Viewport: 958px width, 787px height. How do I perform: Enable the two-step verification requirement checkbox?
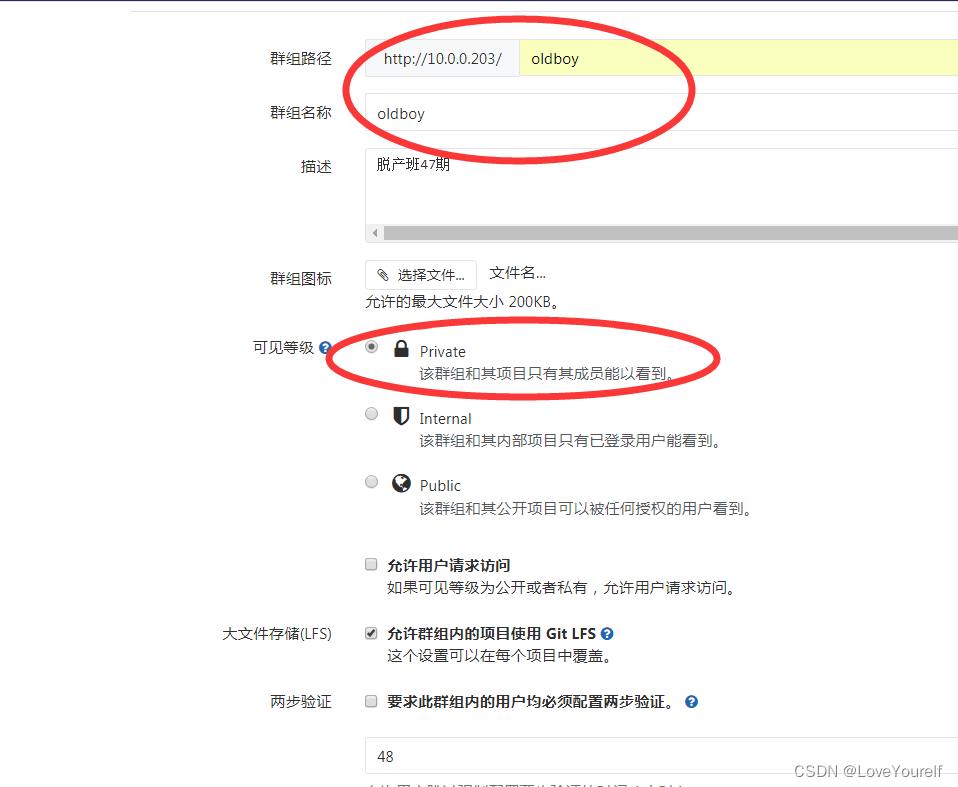[x=371, y=701]
